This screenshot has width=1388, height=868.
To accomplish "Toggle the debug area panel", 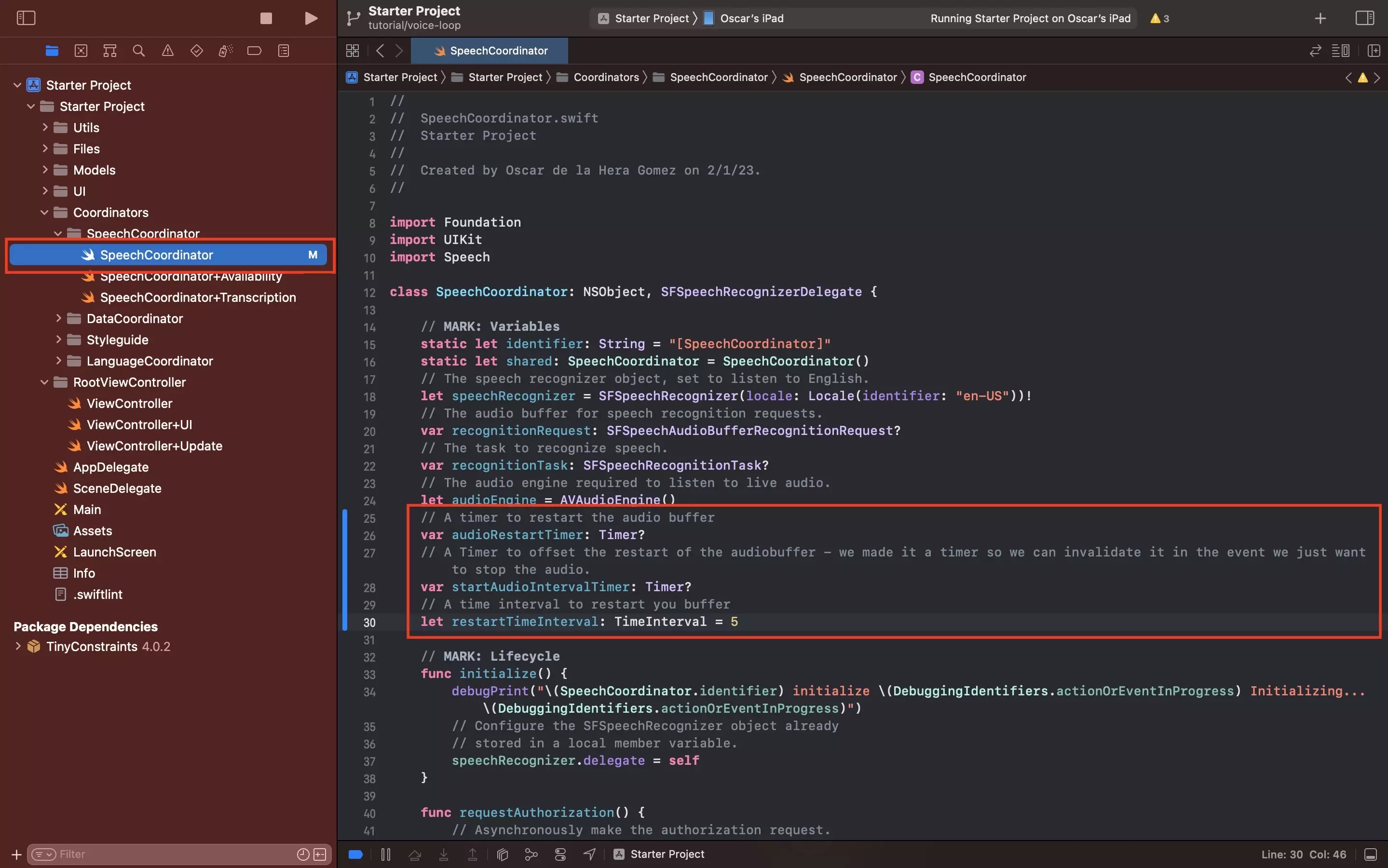I will tap(1371, 854).
